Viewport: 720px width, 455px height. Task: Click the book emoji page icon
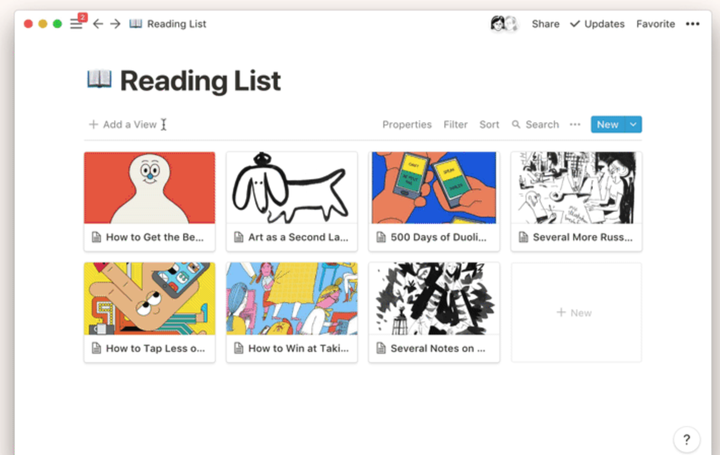[99, 80]
